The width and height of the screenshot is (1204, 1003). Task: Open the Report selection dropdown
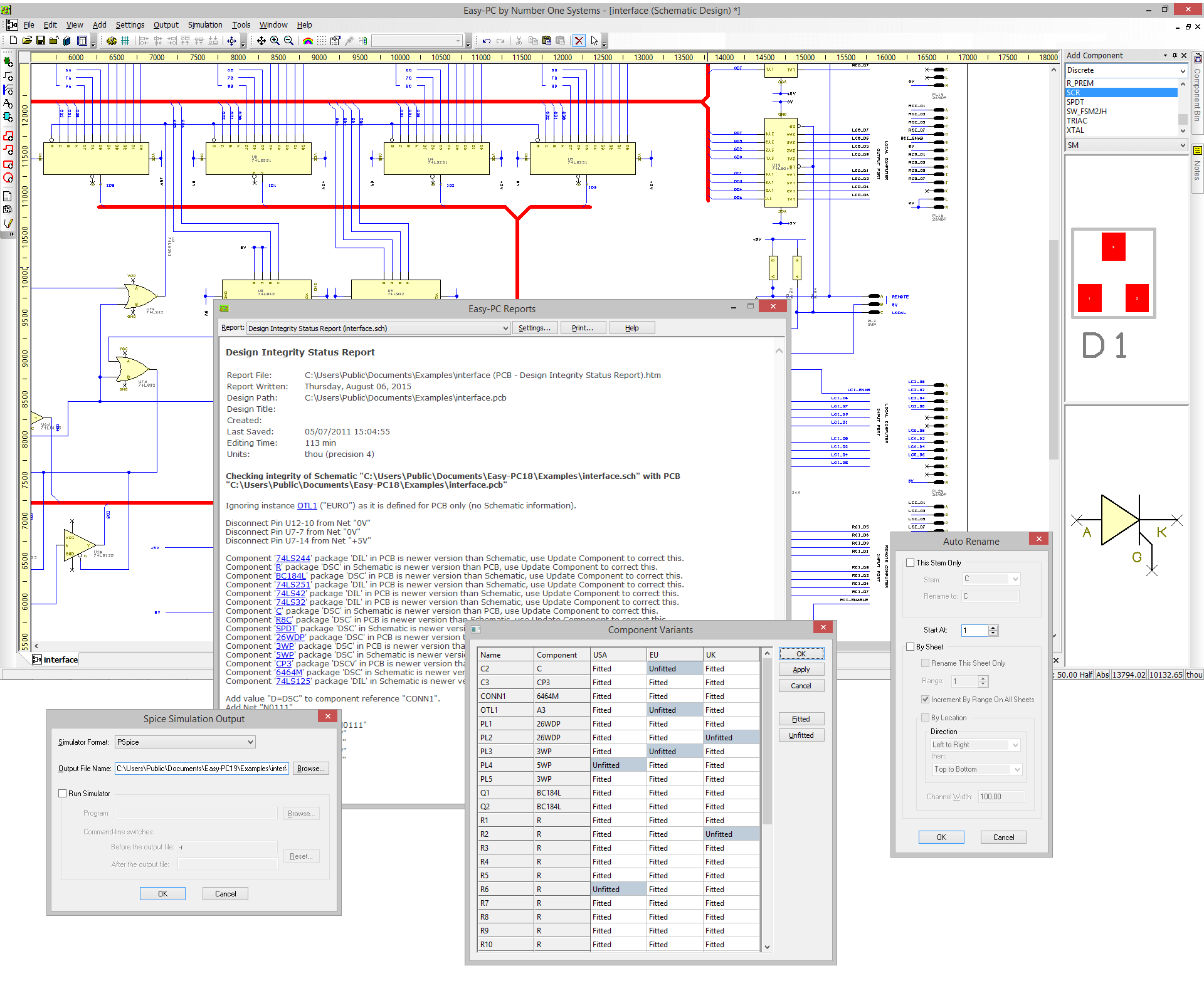(378, 328)
